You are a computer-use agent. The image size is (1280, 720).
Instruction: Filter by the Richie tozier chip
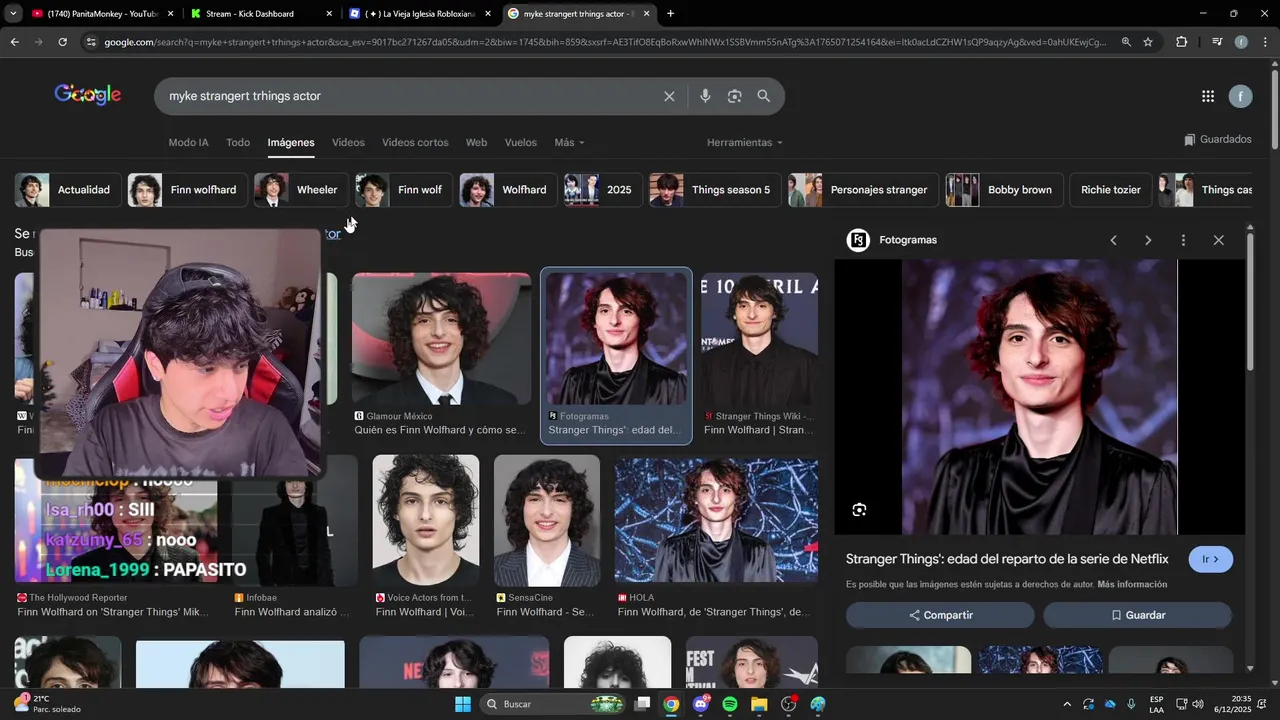click(x=1110, y=190)
